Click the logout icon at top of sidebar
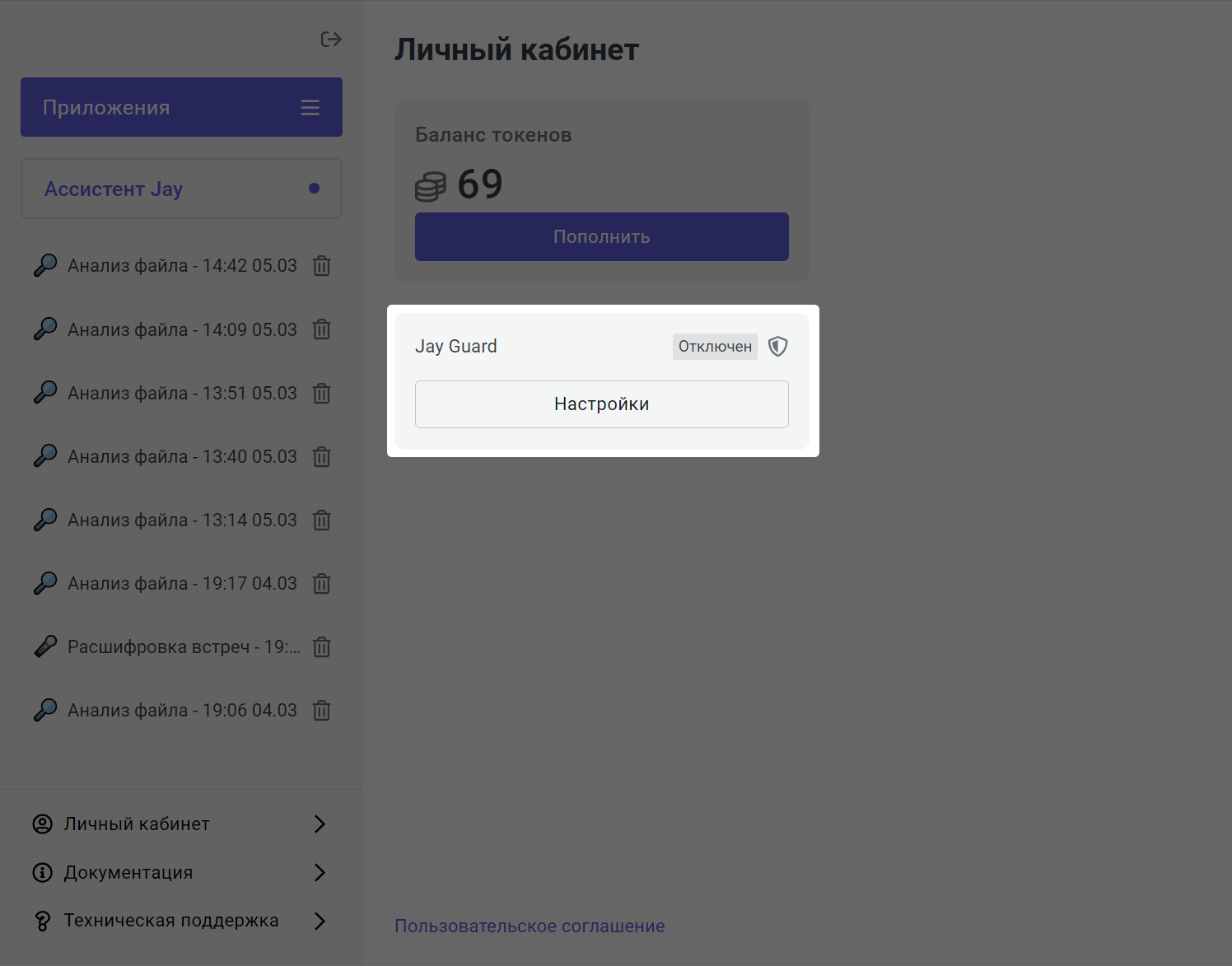This screenshot has height=966, width=1232. click(x=331, y=40)
